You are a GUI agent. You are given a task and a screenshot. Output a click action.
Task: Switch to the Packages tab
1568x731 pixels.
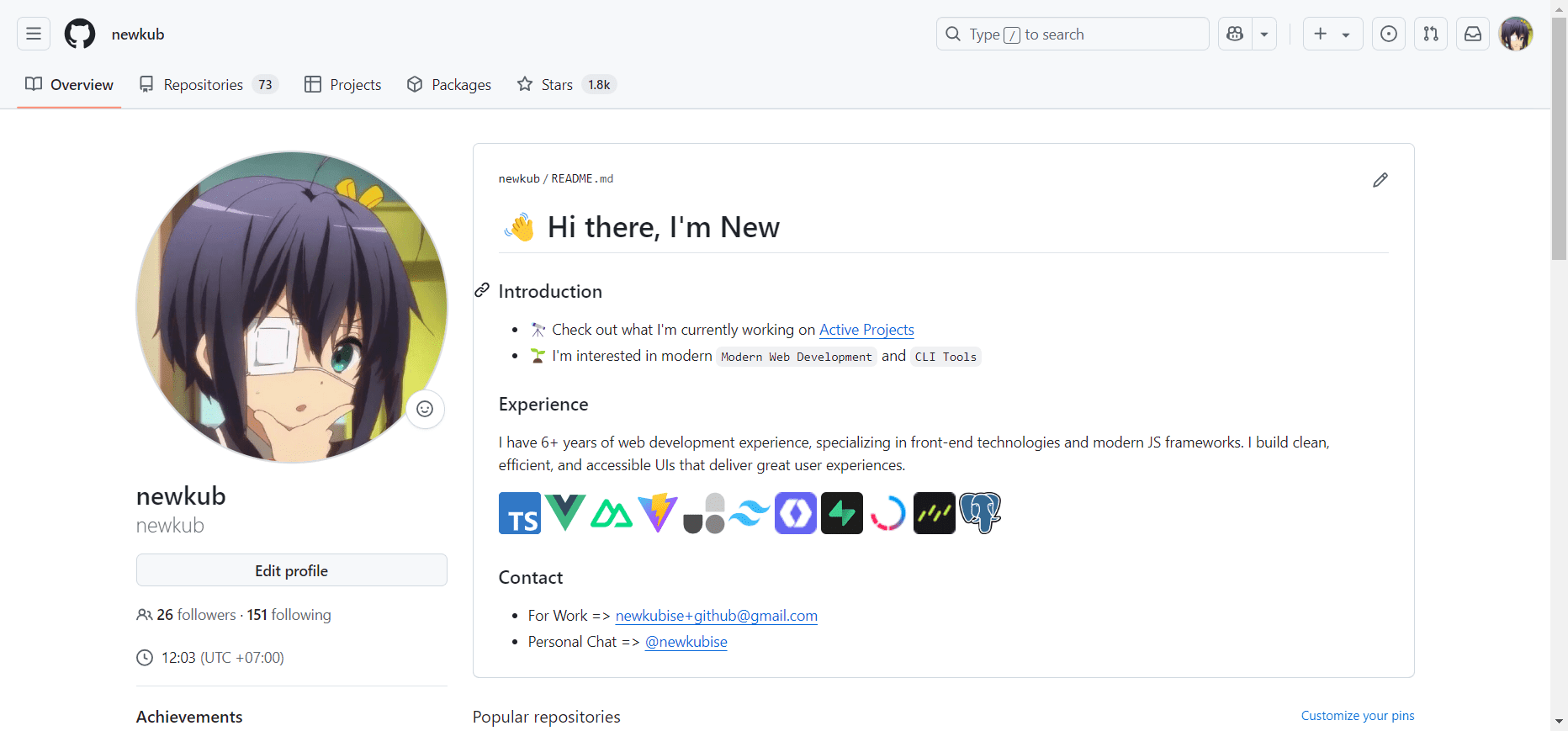click(449, 84)
